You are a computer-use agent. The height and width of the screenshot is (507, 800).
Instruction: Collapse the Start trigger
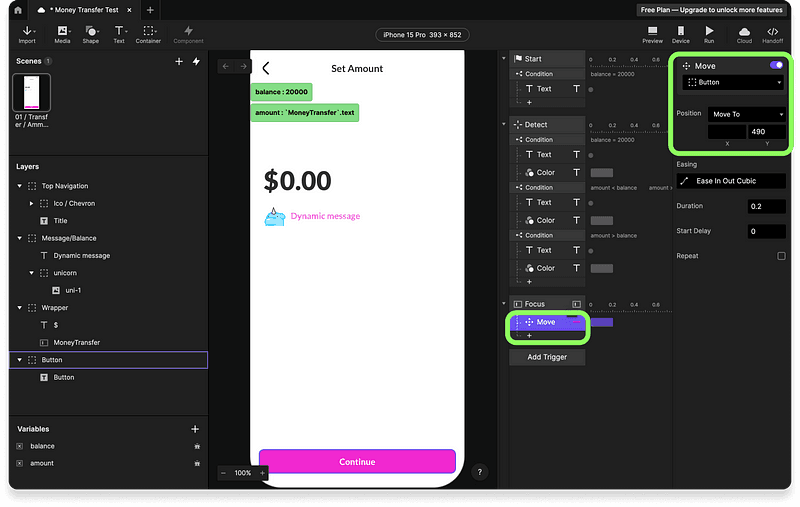click(x=504, y=58)
